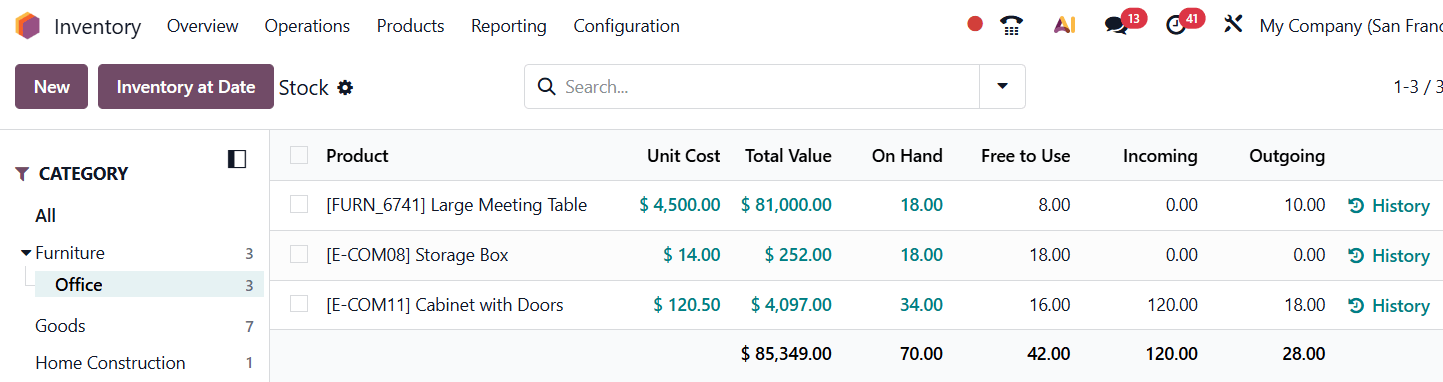Click on-hand quantity 34.00
The height and width of the screenshot is (382, 1443).
click(x=921, y=305)
